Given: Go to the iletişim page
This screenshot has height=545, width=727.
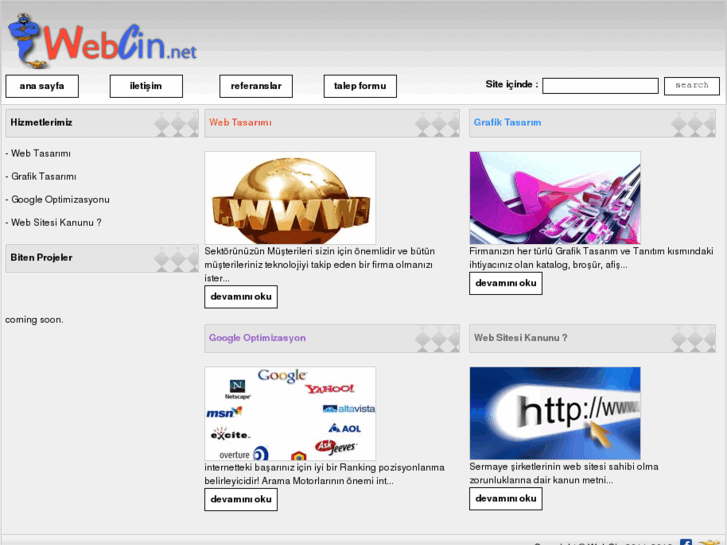Looking at the screenshot, I should [x=146, y=86].
